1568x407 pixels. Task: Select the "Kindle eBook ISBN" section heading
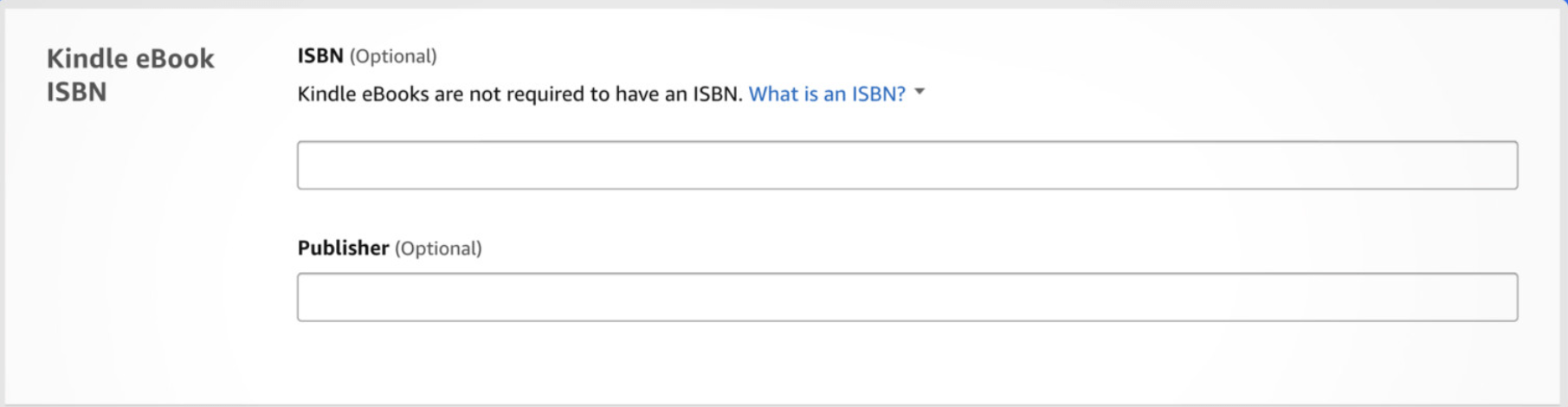(x=130, y=74)
